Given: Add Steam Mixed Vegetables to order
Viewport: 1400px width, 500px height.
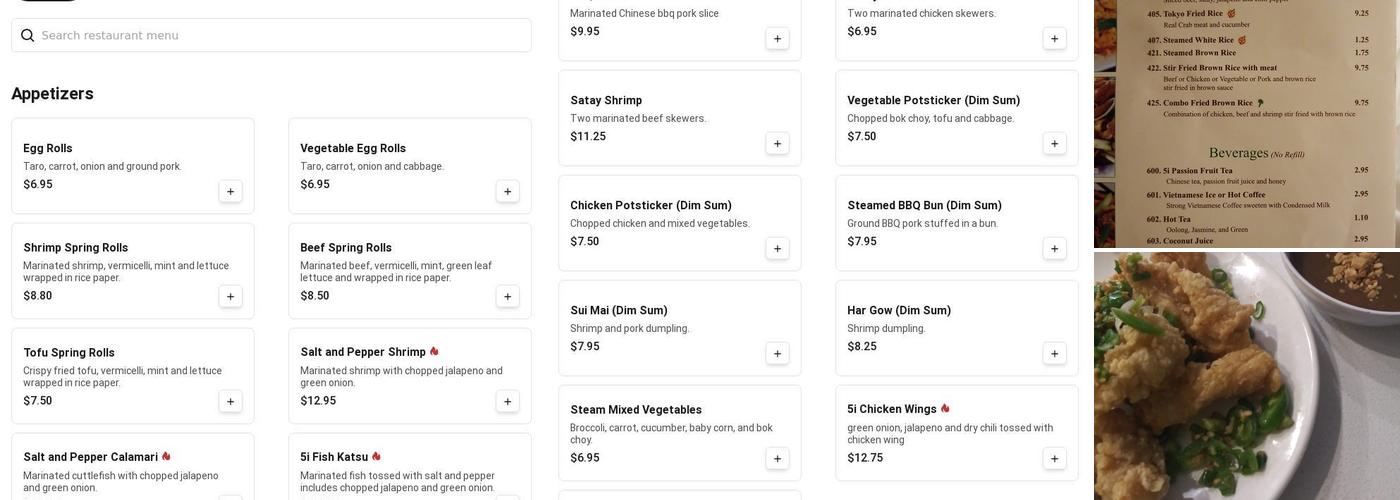Looking at the screenshot, I should pos(777,458).
